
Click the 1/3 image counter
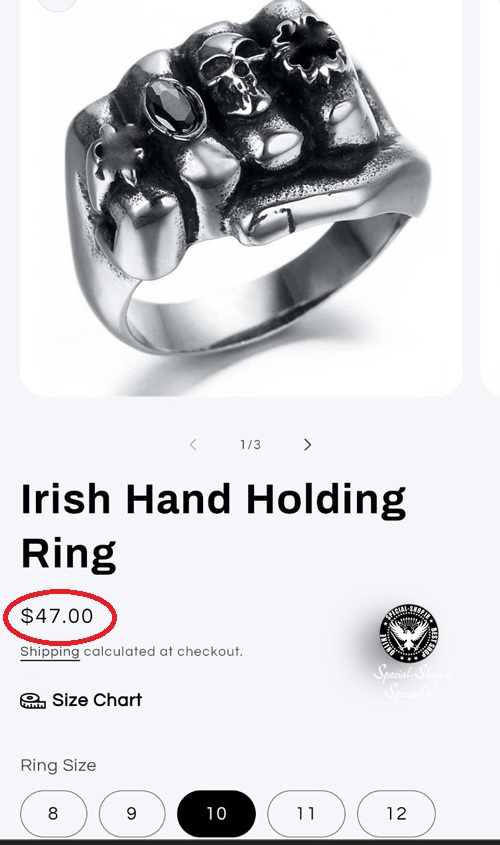pyautogui.click(x=251, y=445)
